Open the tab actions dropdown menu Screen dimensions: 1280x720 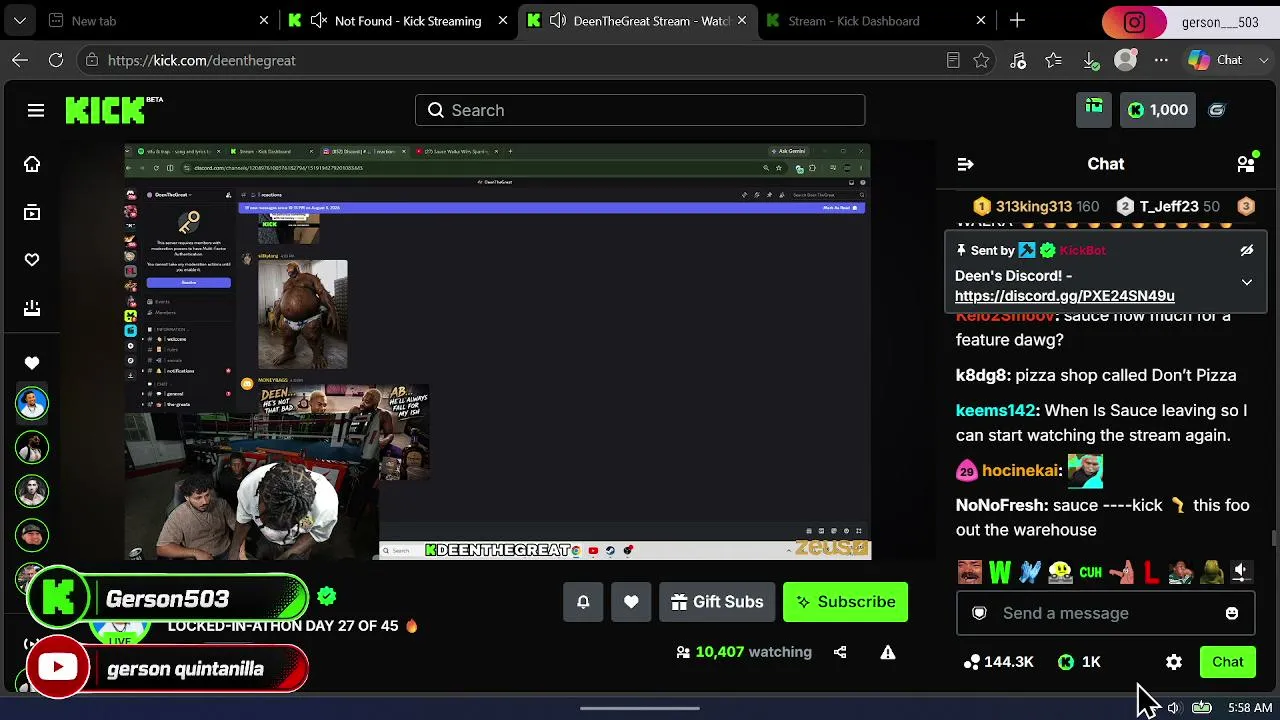(19, 20)
